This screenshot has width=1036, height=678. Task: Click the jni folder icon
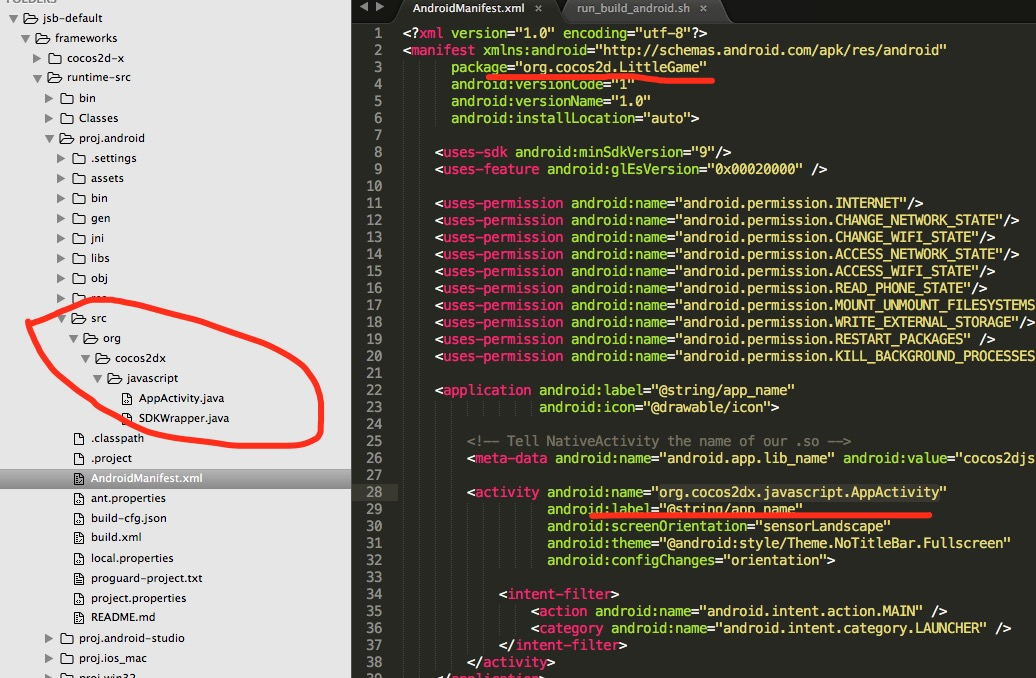click(x=79, y=239)
